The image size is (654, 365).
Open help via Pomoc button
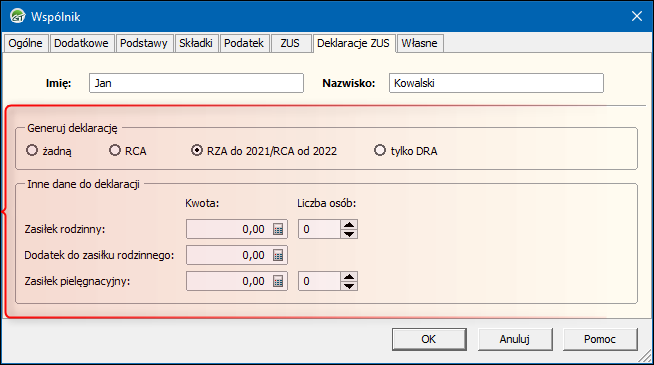pyautogui.click(x=600, y=339)
